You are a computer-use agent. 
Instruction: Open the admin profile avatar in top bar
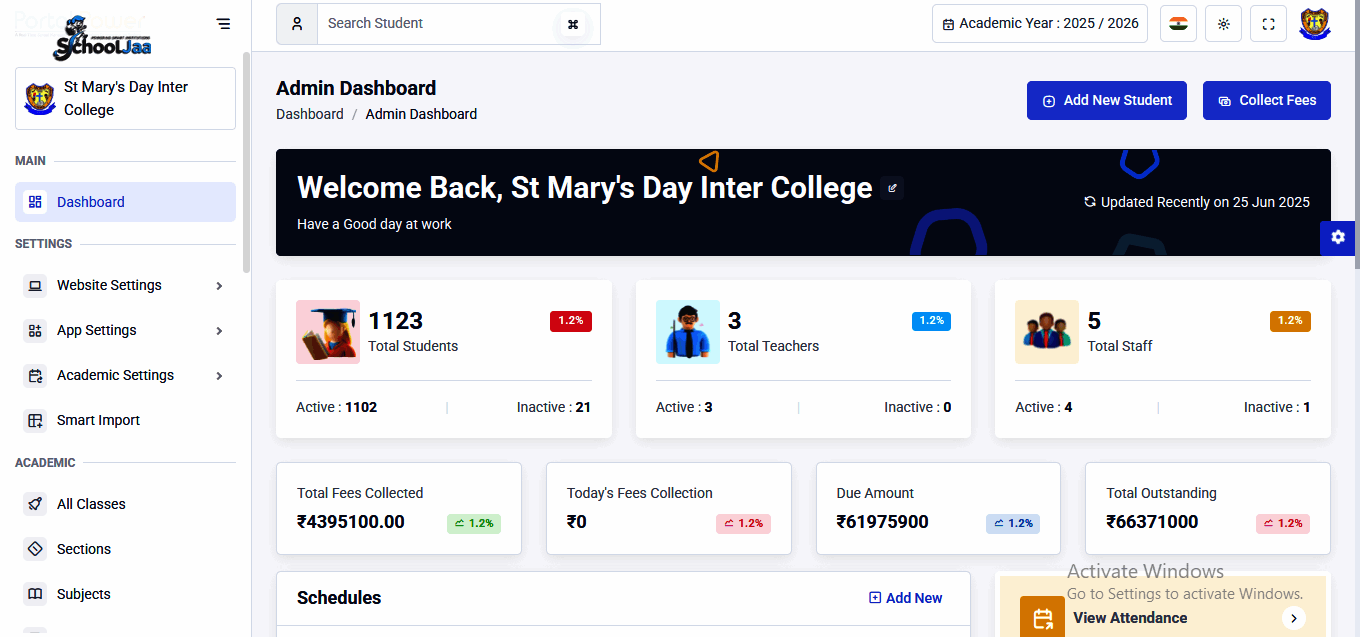[x=1315, y=24]
